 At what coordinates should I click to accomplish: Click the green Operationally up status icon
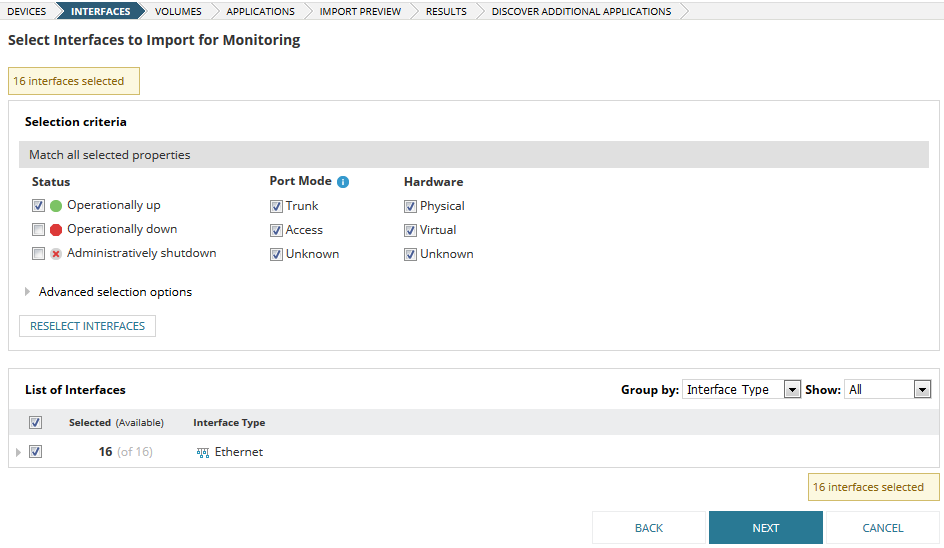(56, 206)
